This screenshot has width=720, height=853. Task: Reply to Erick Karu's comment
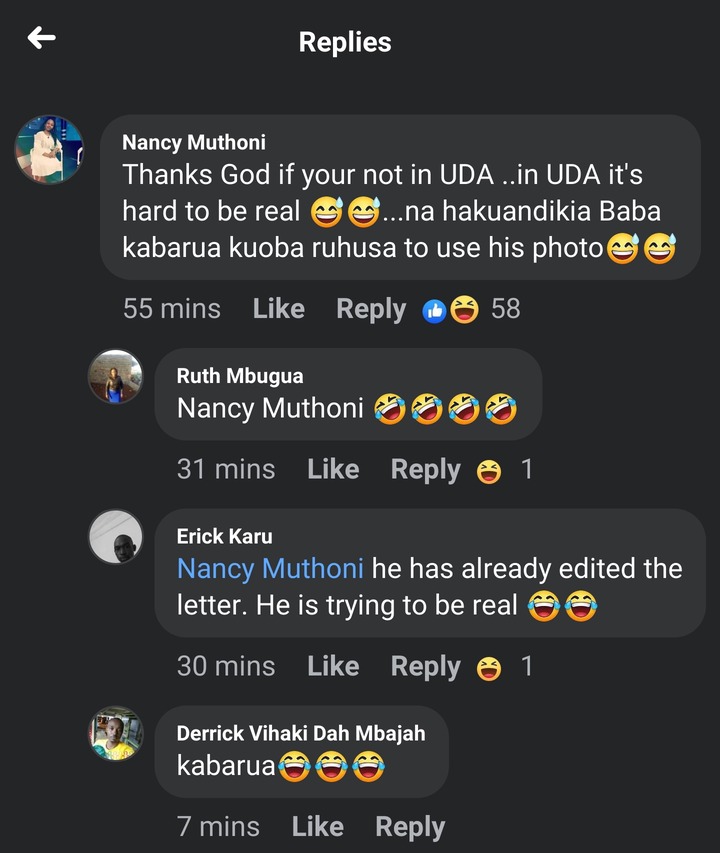point(425,667)
